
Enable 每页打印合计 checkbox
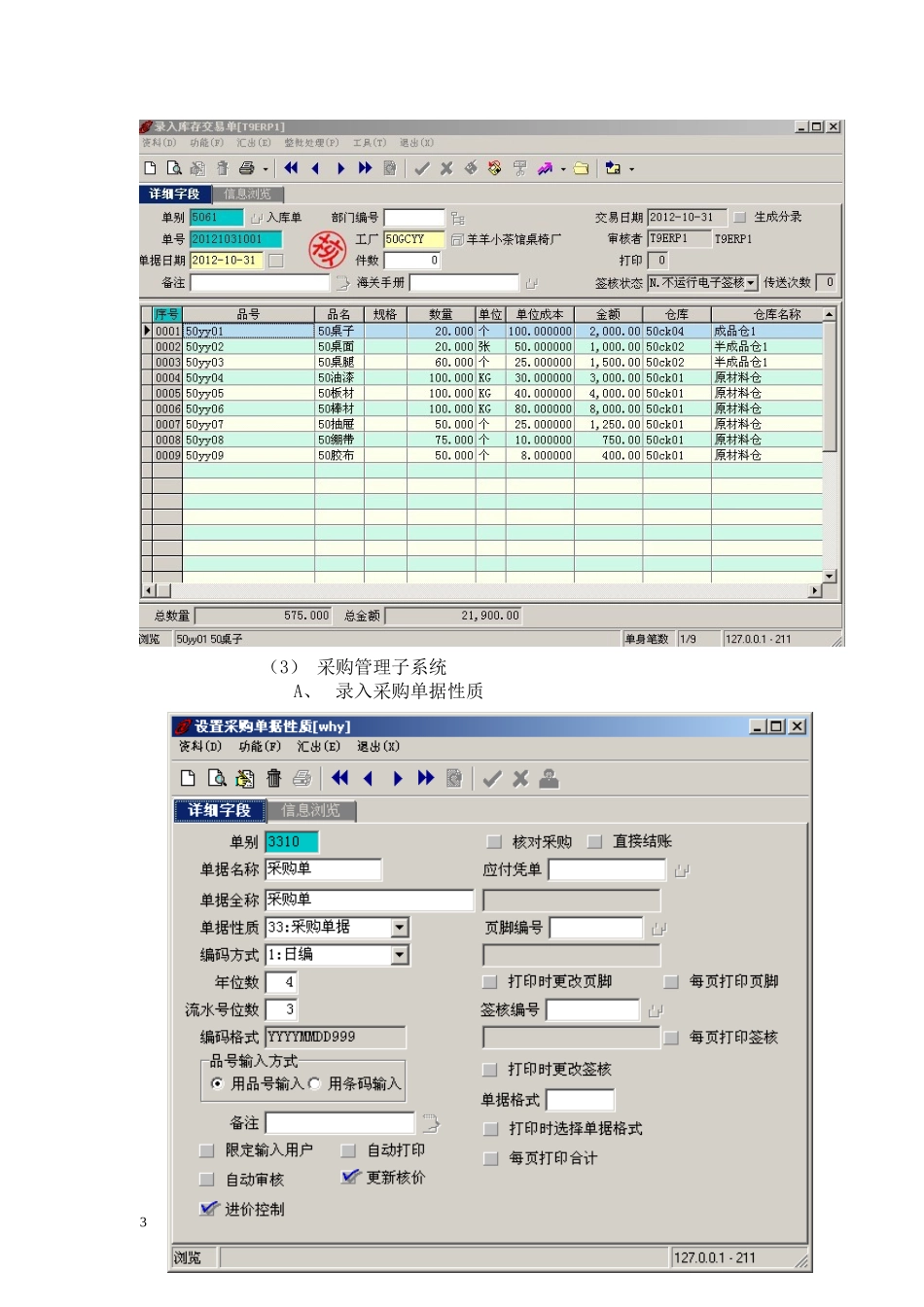pyautogui.click(x=491, y=1158)
